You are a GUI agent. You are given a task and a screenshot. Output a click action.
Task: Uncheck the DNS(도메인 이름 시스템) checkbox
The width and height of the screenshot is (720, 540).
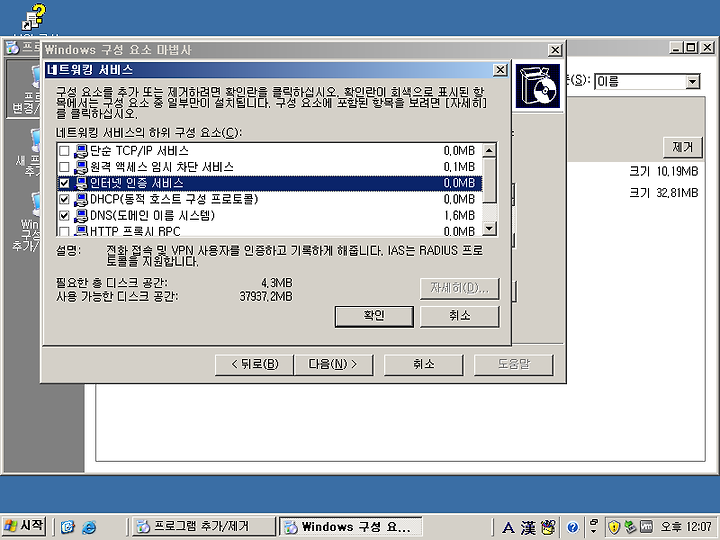(x=64, y=215)
